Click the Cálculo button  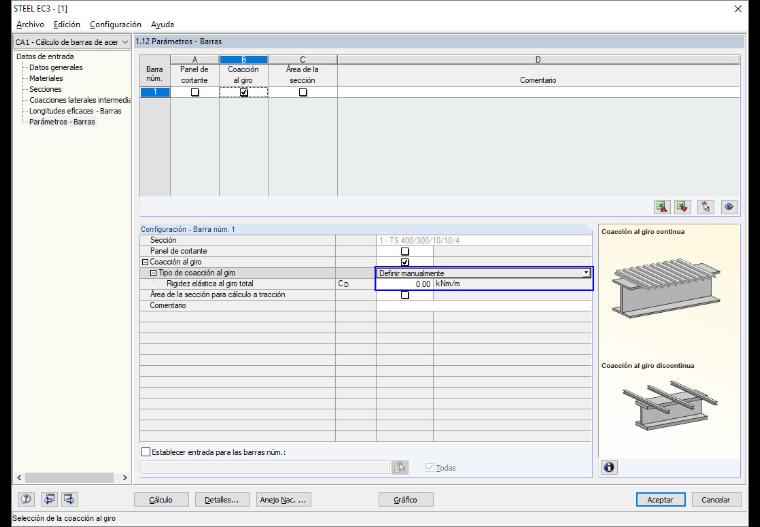[161, 499]
